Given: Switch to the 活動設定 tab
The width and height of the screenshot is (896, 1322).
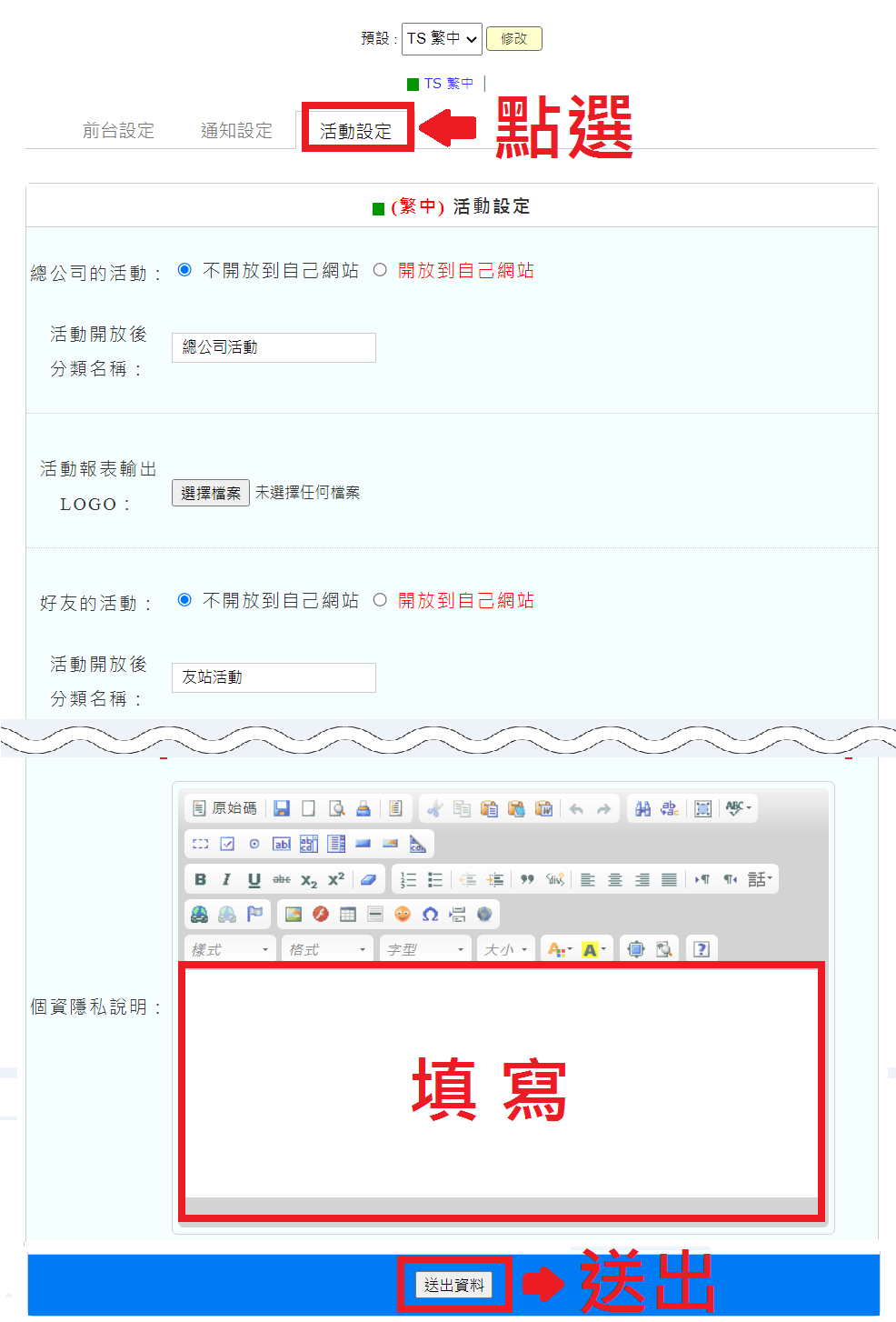Looking at the screenshot, I should (x=355, y=131).
